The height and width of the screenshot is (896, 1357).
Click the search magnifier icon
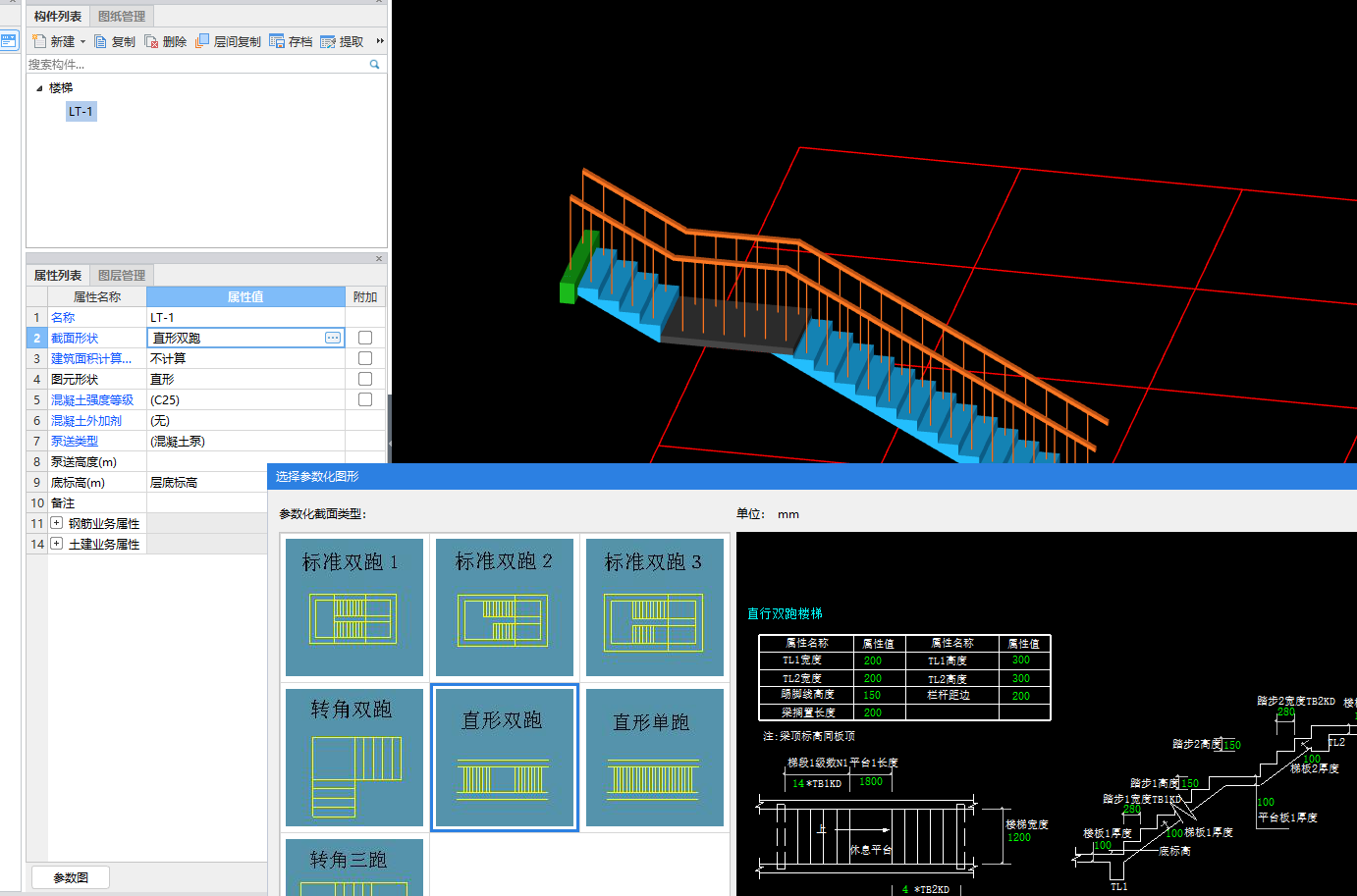point(374,64)
